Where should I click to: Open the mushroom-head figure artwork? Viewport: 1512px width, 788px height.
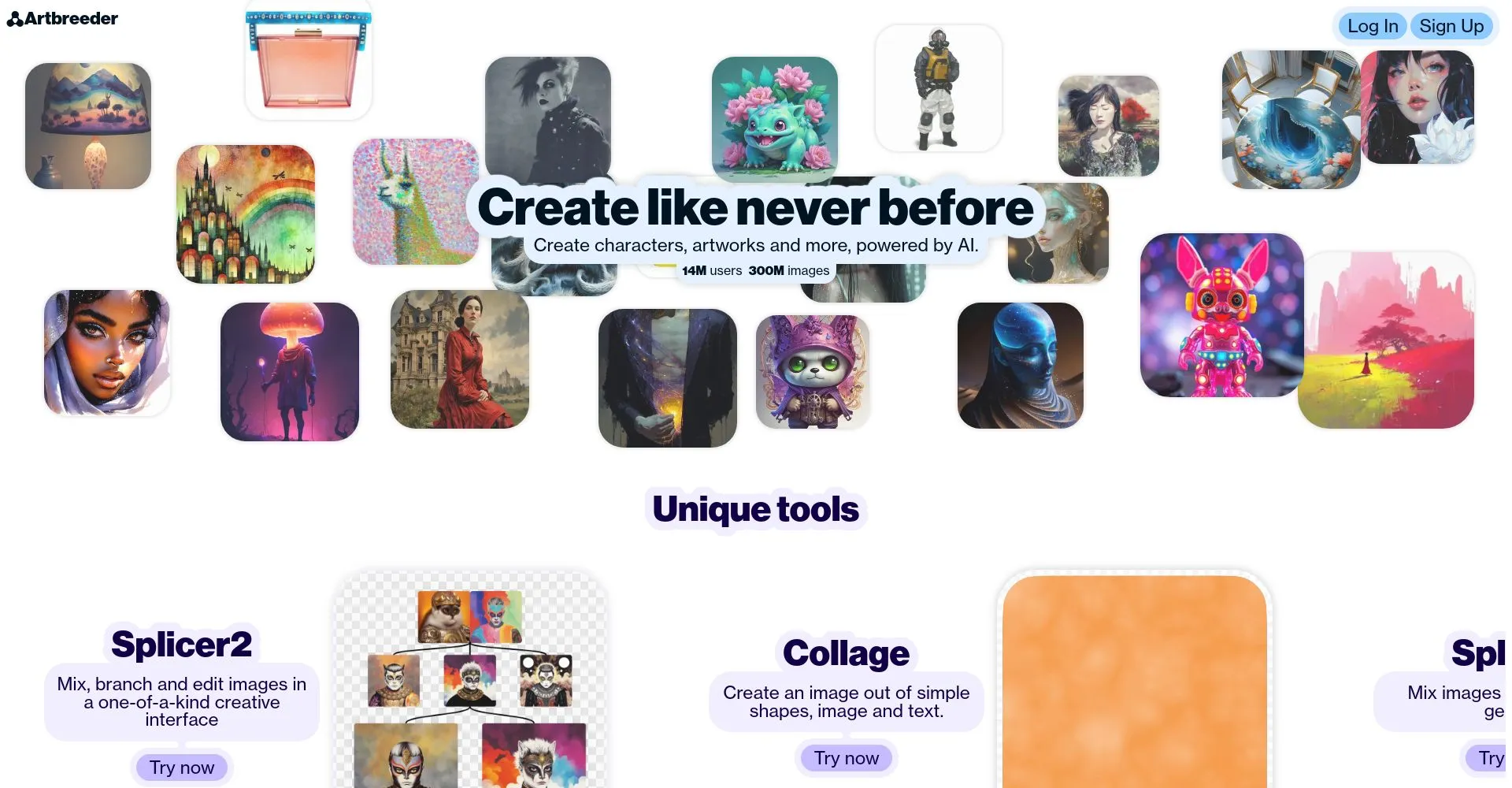(290, 372)
